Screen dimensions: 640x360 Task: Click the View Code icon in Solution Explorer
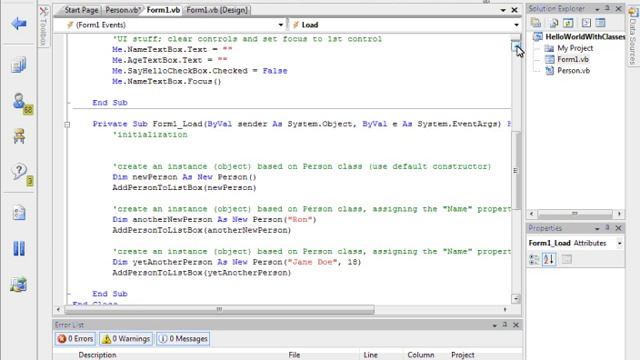(586, 23)
